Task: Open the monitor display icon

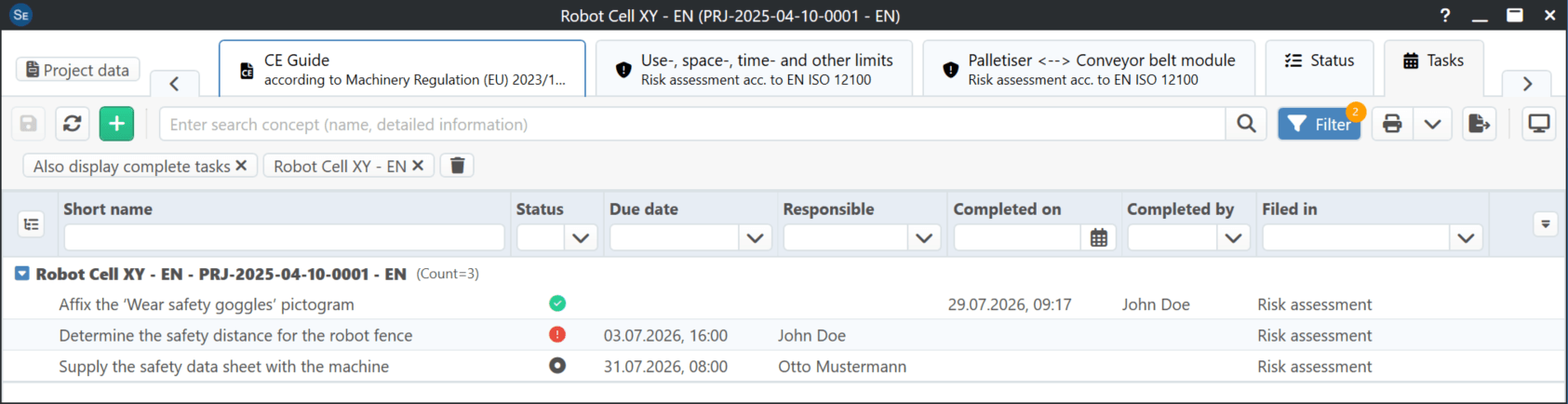Action: click(1539, 124)
